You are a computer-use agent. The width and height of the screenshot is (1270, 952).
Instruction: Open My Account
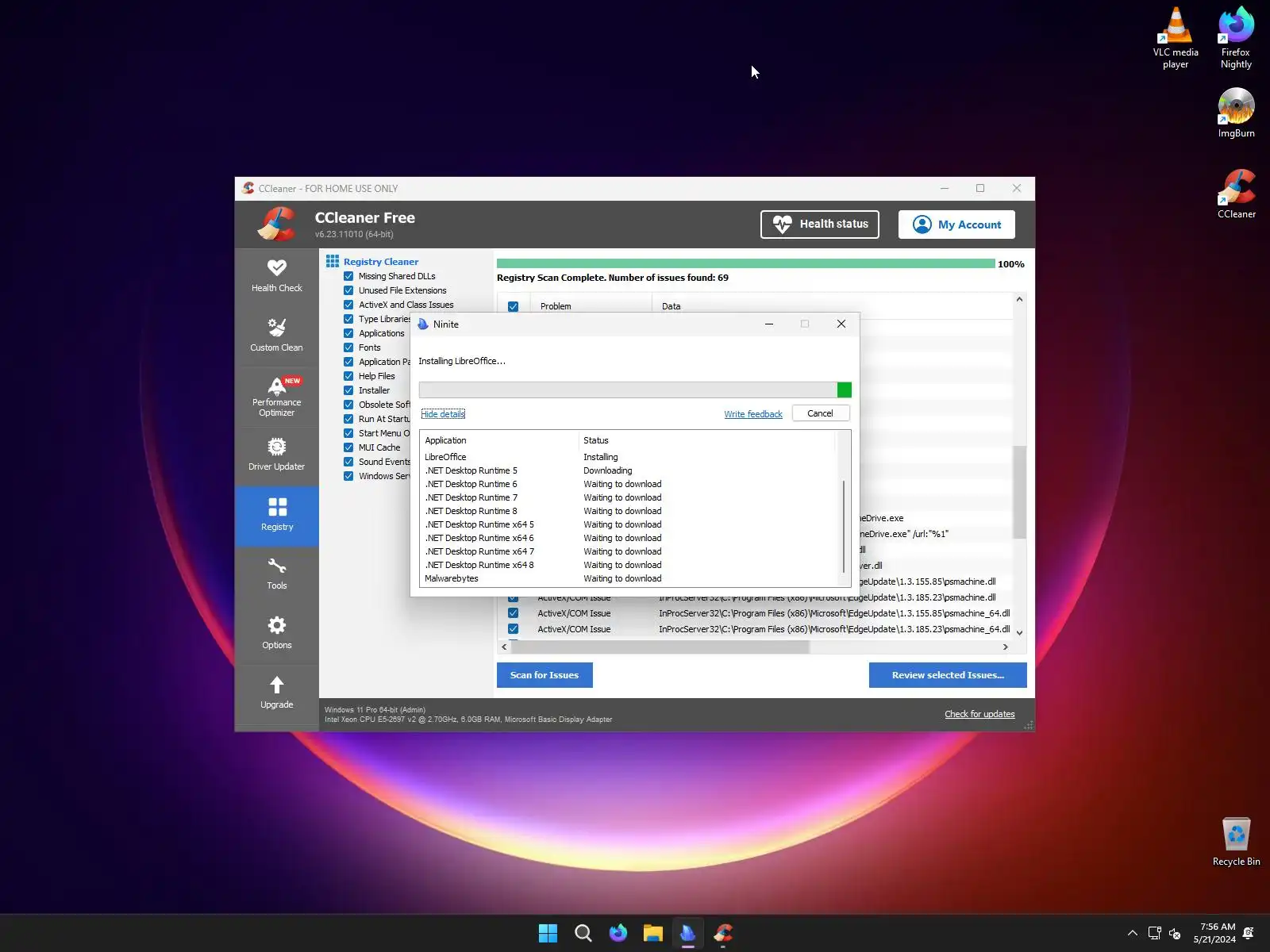pyautogui.click(x=956, y=225)
